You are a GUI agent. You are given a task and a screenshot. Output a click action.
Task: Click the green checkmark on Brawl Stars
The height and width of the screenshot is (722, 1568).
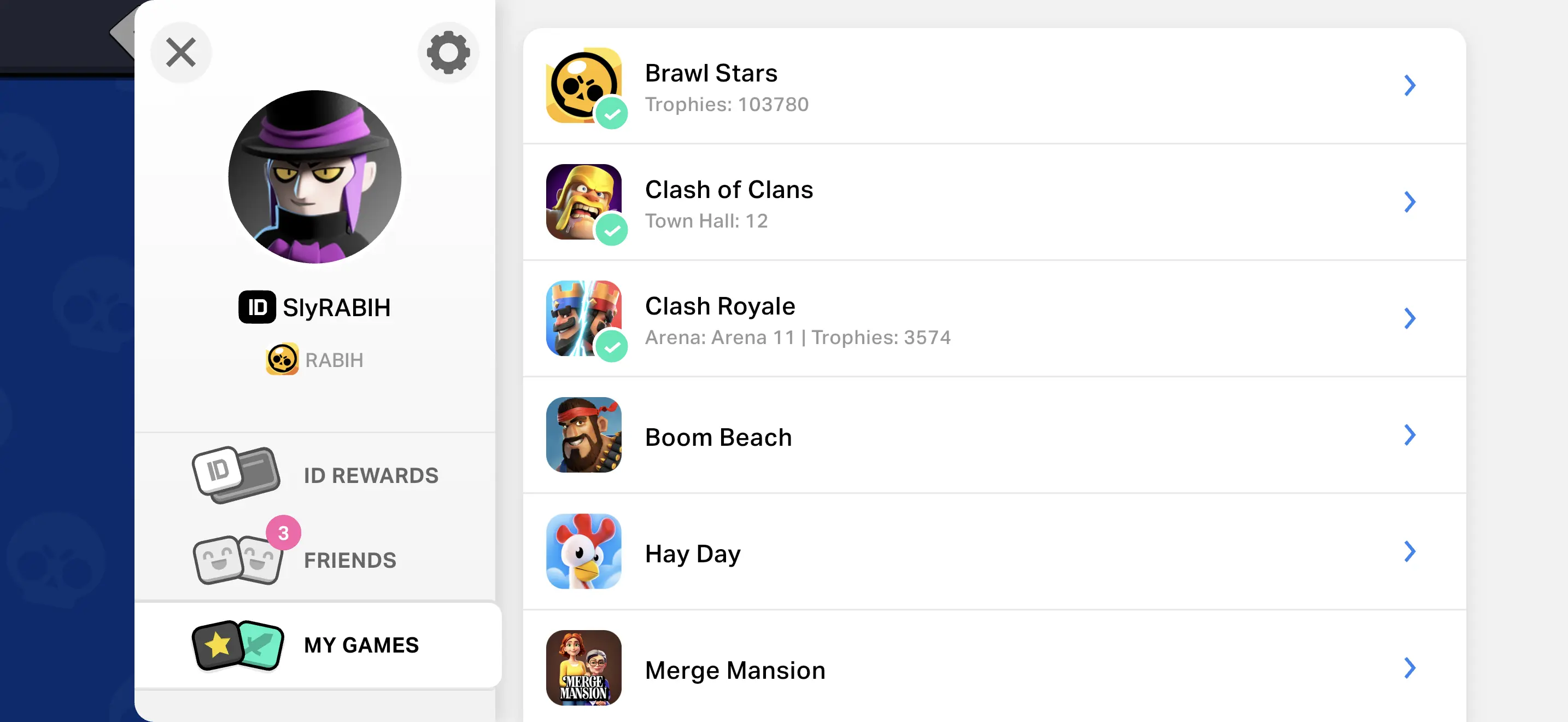611,113
